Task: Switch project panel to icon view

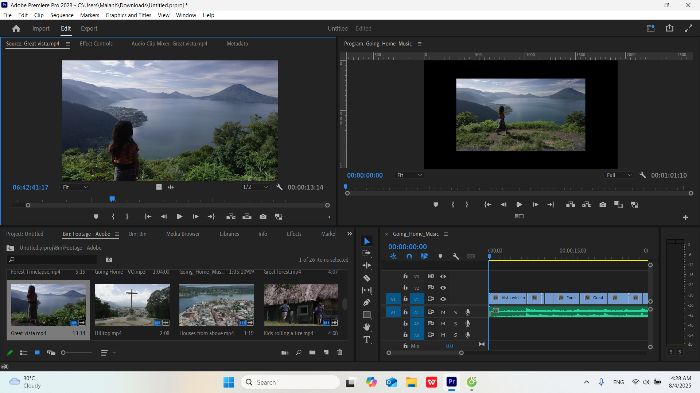Action: coord(37,352)
